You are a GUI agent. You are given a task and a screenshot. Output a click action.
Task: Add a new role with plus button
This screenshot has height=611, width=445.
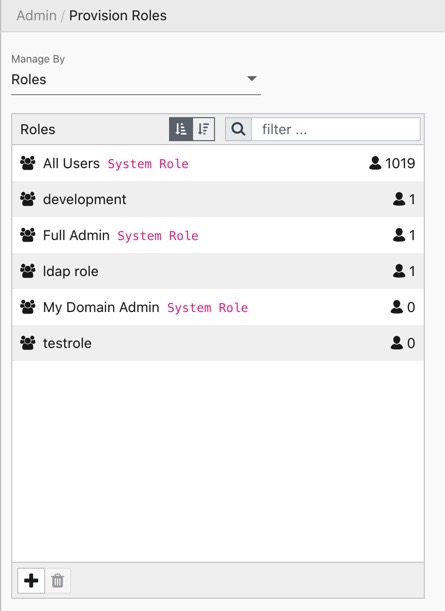pos(31,581)
